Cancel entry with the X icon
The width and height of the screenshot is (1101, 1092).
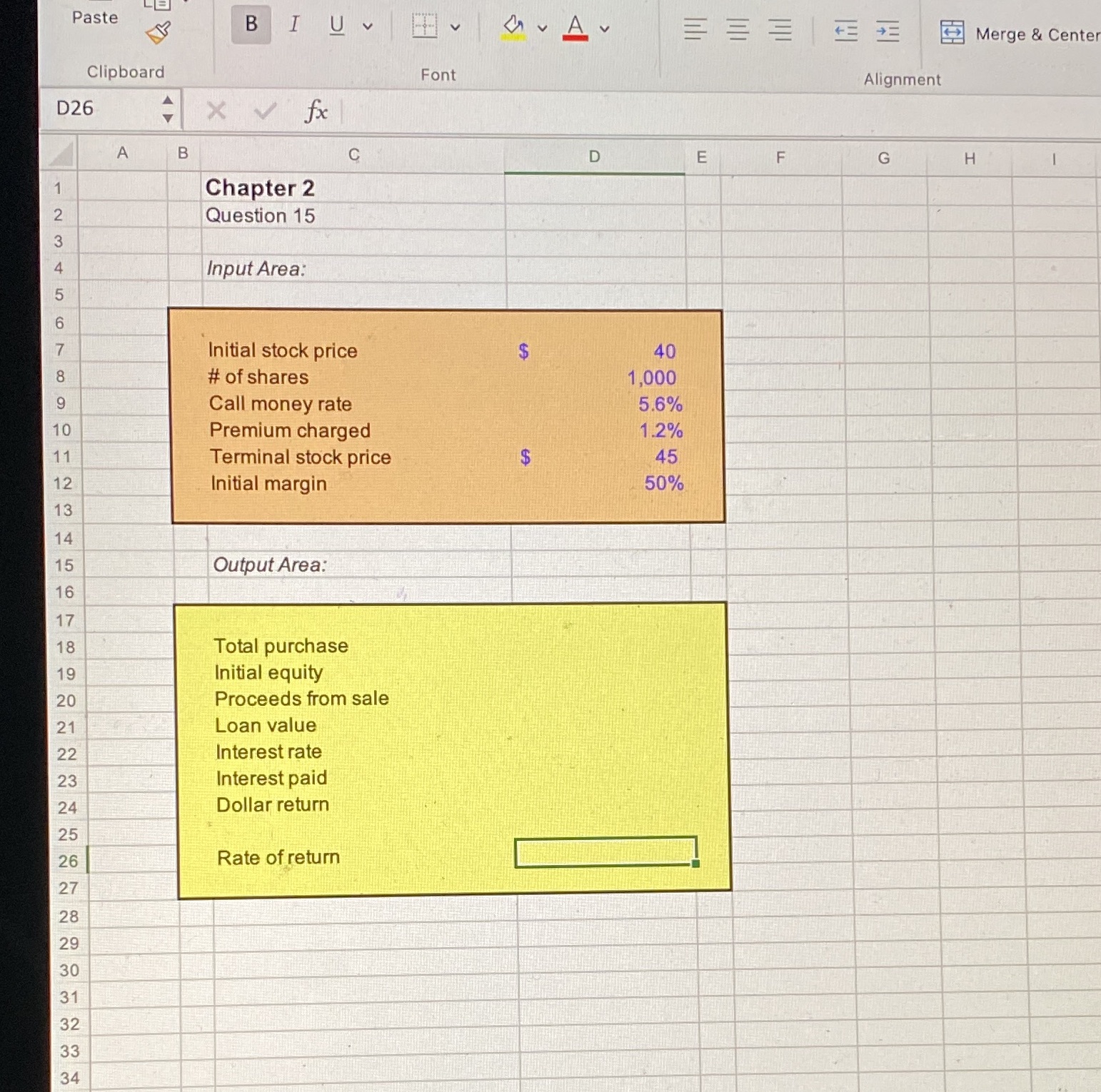216,111
